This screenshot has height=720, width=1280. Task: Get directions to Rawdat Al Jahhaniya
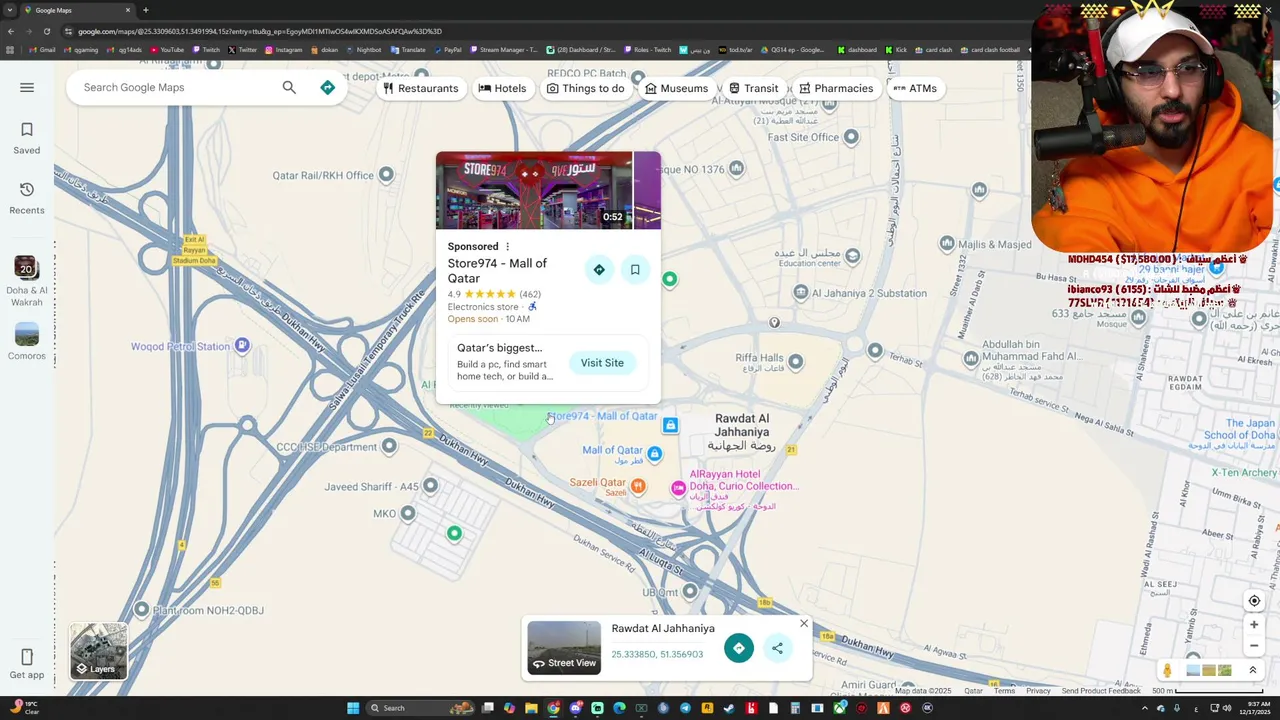point(739,648)
